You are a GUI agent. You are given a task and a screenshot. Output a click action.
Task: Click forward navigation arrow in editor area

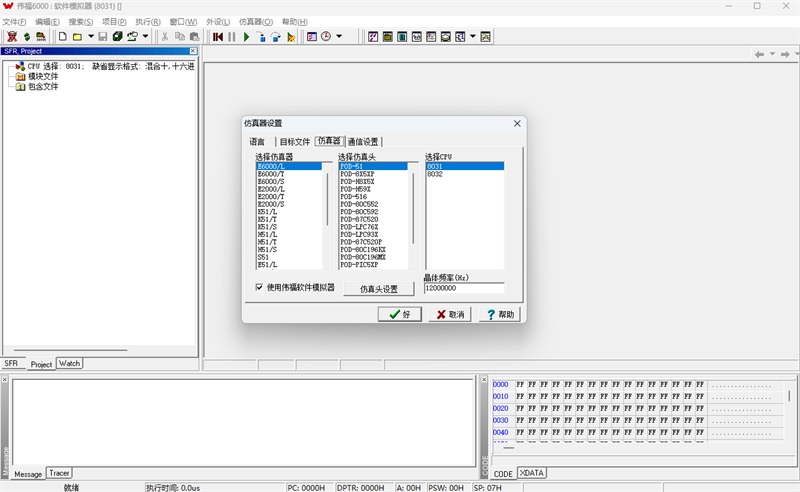tap(785, 54)
